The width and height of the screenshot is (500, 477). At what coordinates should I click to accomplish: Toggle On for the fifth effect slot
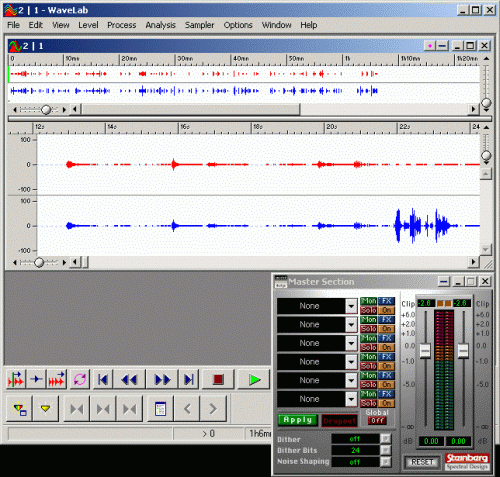tap(387, 385)
